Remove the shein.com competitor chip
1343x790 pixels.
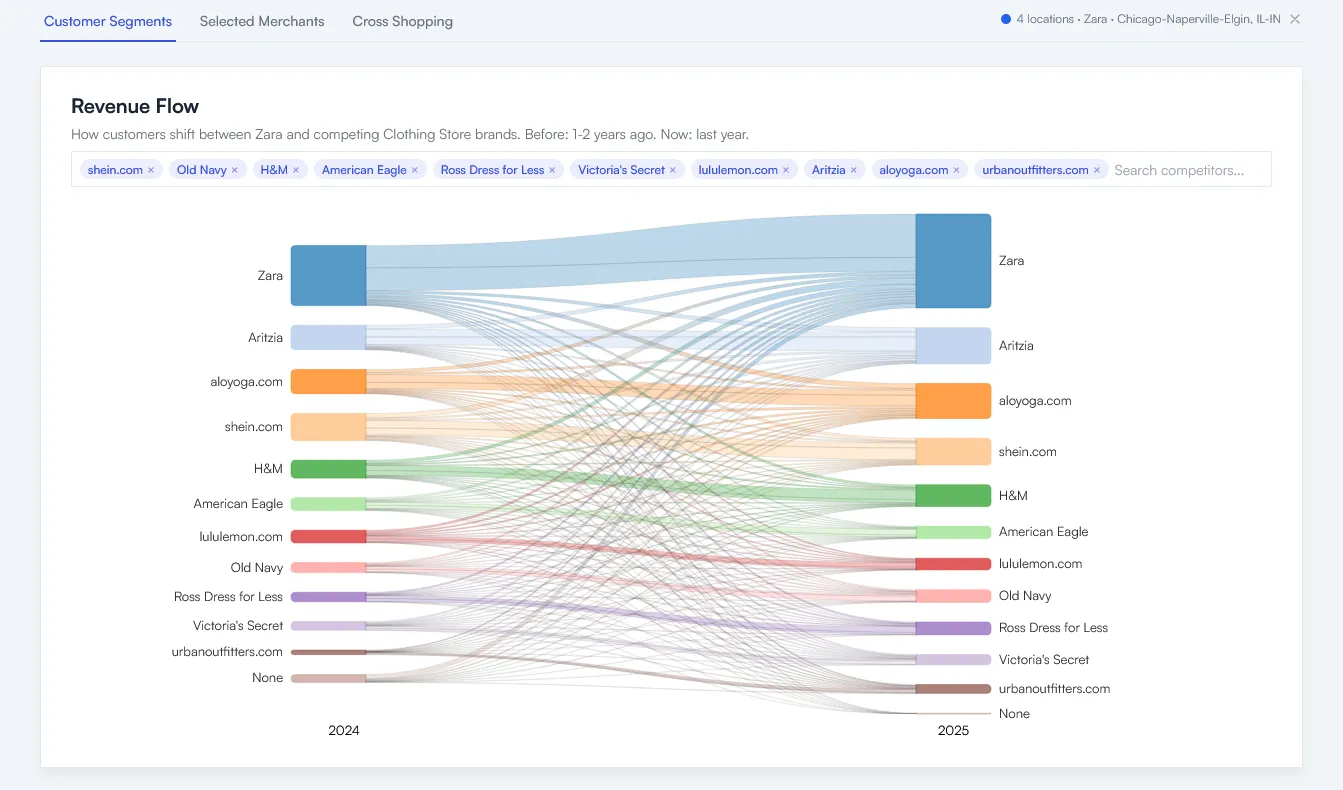151,170
